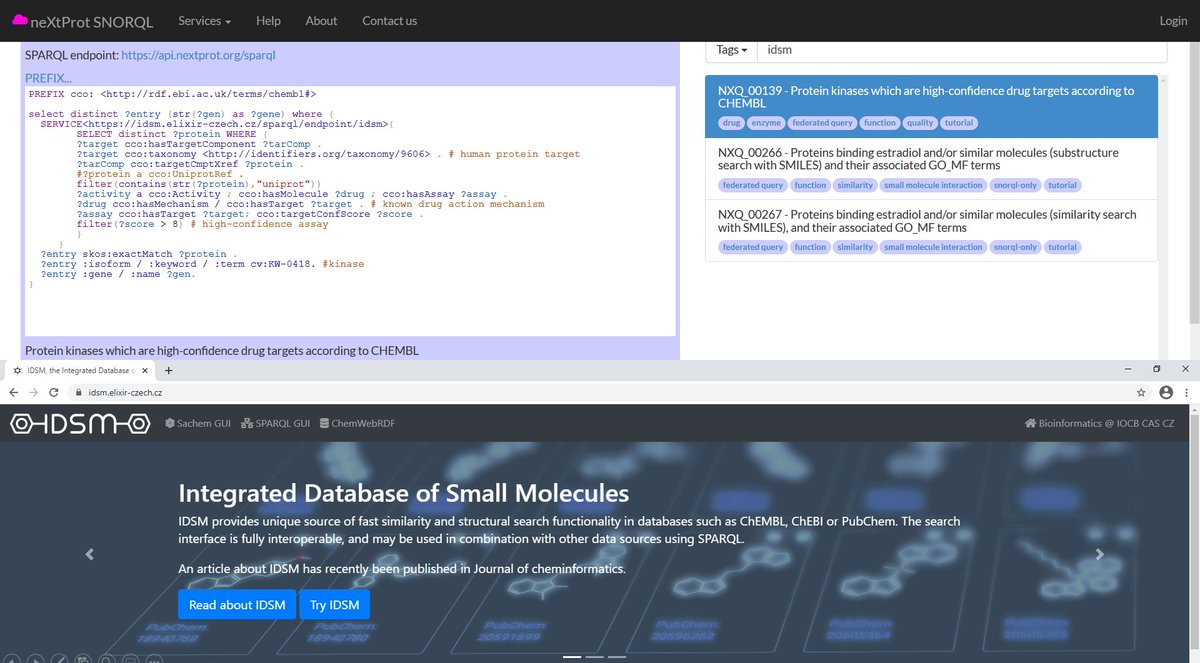
Task: Select query NXQ_00139 protein kinases entry
Action: 931,106
